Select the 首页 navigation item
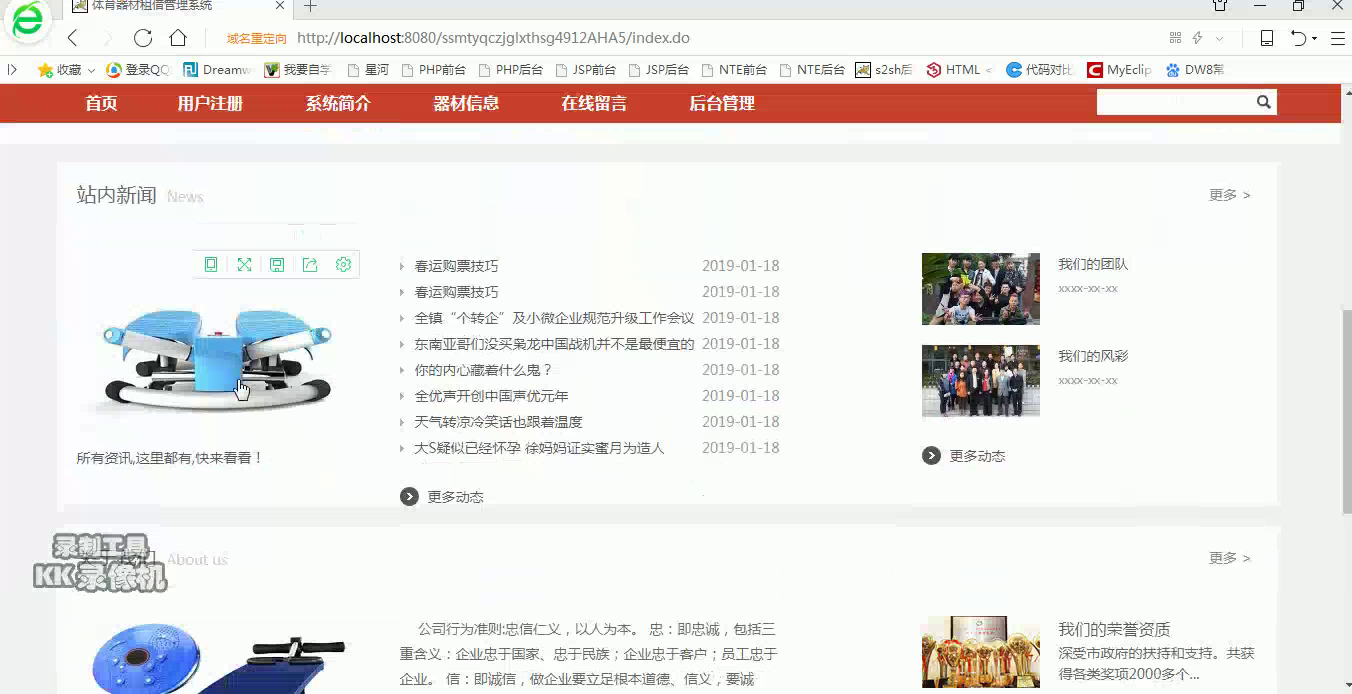This screenshot has width=1352, height=694. click(x=101, y=103)
